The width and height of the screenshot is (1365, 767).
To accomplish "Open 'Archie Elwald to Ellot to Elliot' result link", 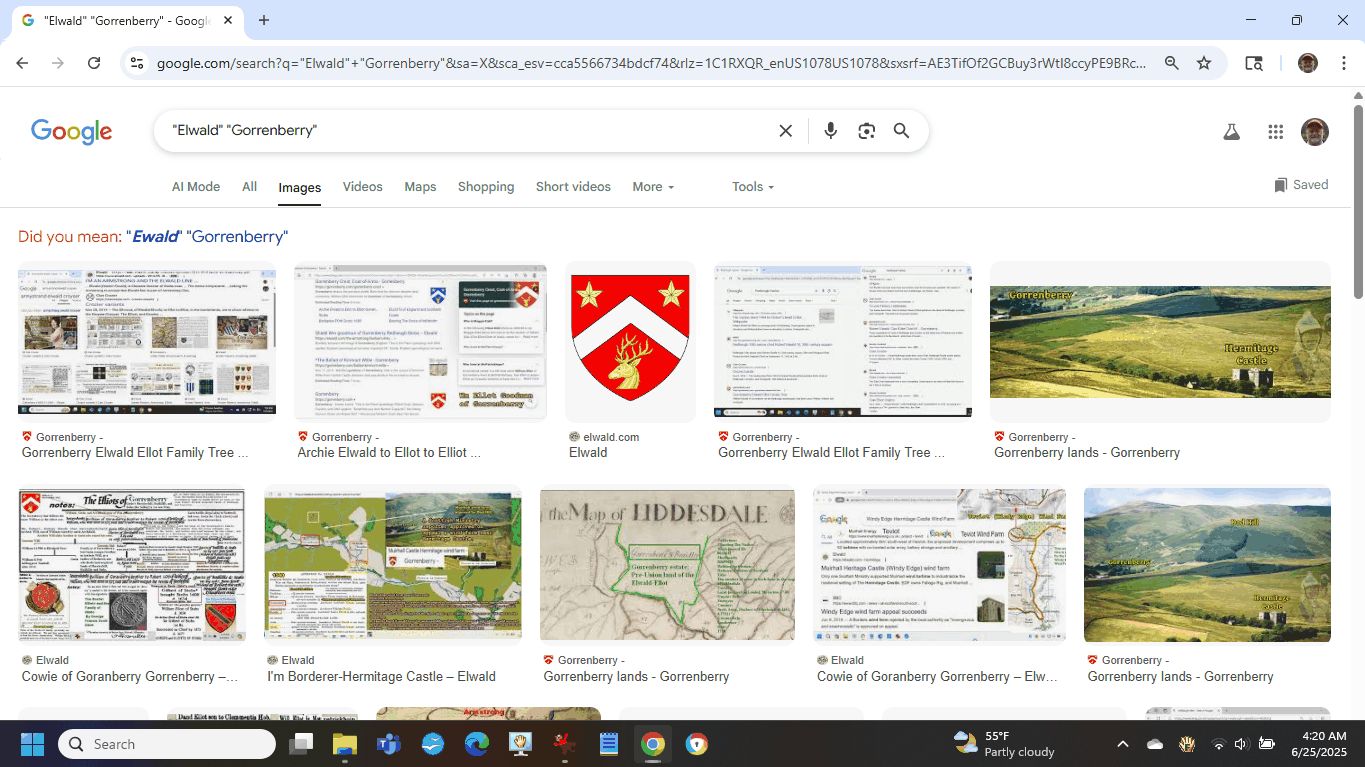I will point(389,453).
